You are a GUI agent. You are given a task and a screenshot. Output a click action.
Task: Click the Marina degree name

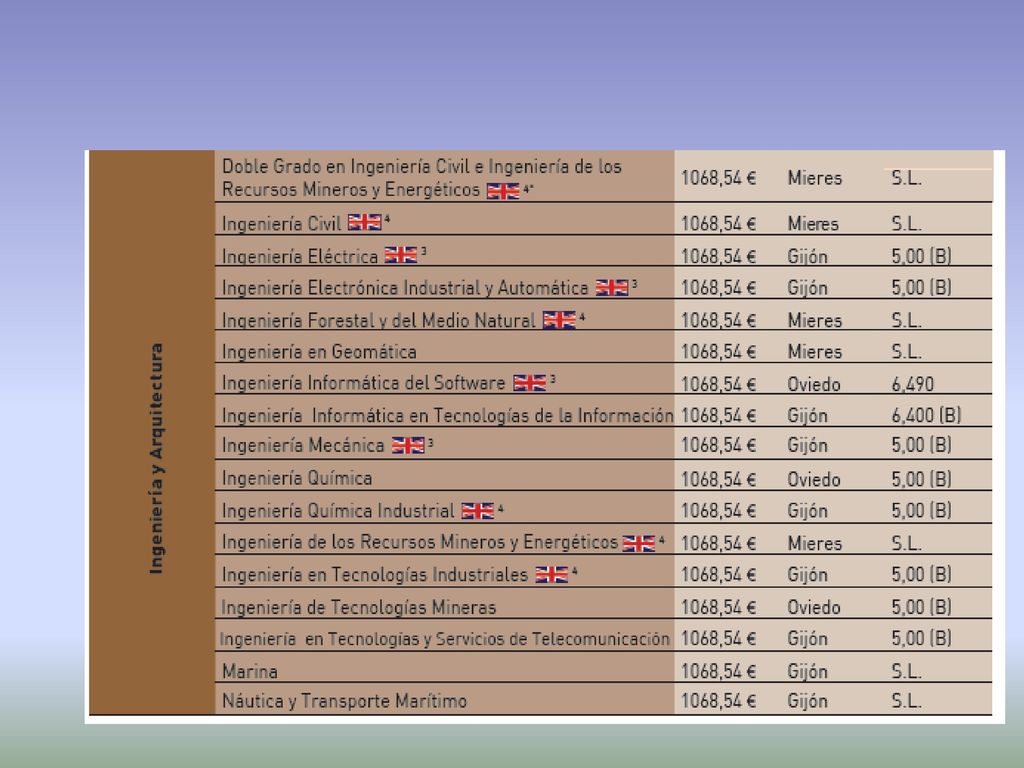click(249, 671)
